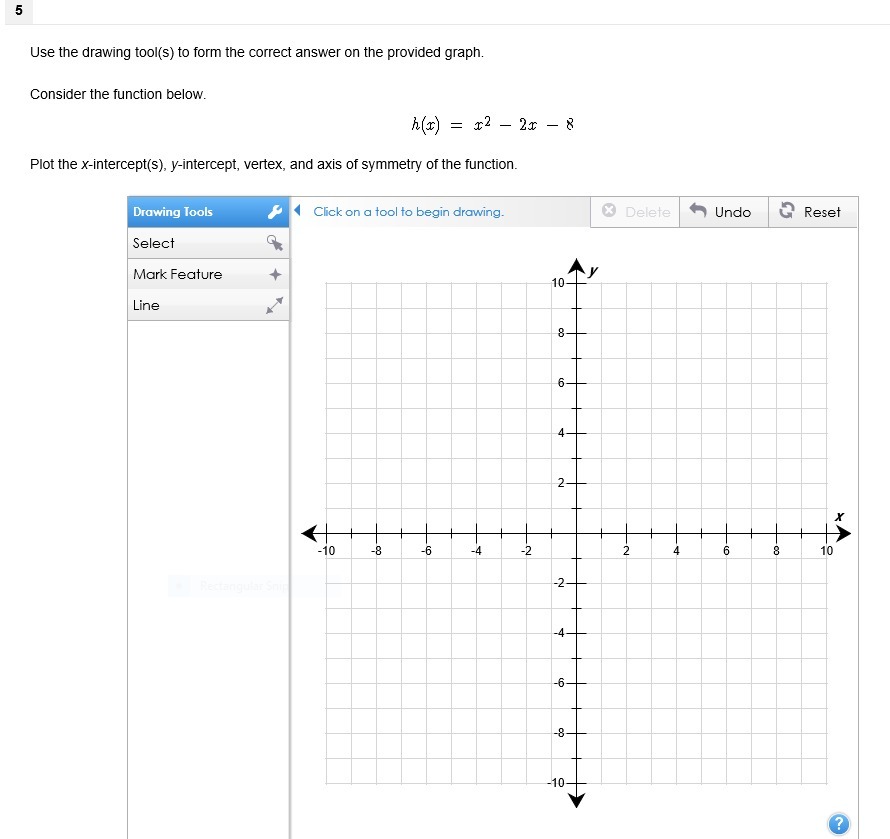Click the graph at vertex point (1, -9)
890x839 pixels.
click(x=601, y=758)
